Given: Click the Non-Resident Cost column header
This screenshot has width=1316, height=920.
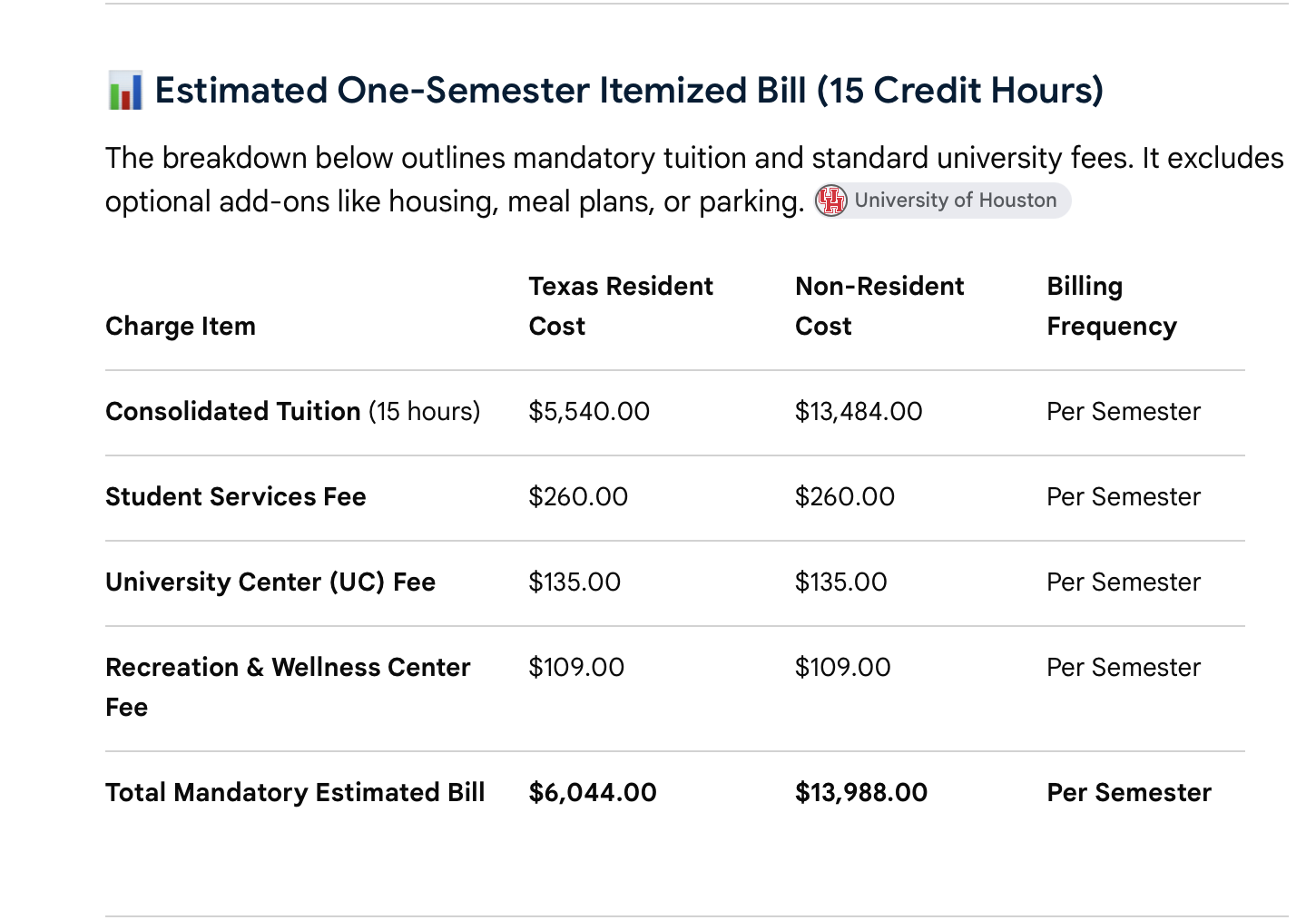Looking at the screenshot, I should (879, 306).
